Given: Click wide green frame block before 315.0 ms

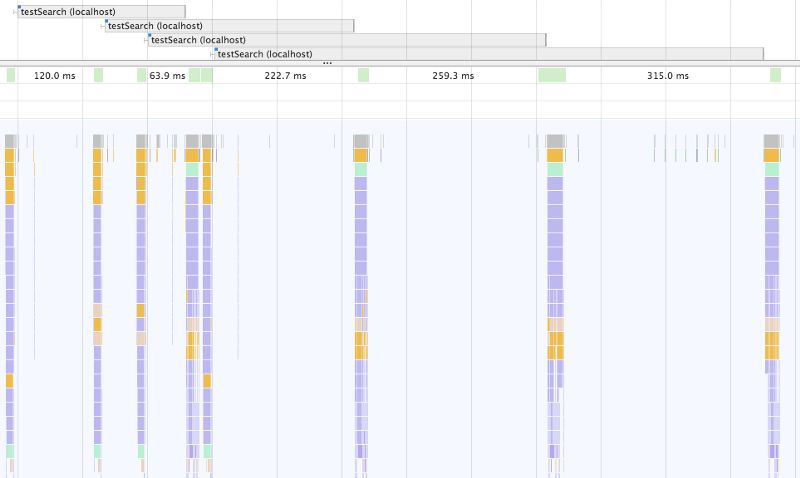Looking at the screenshot, I should pos(552,75).
